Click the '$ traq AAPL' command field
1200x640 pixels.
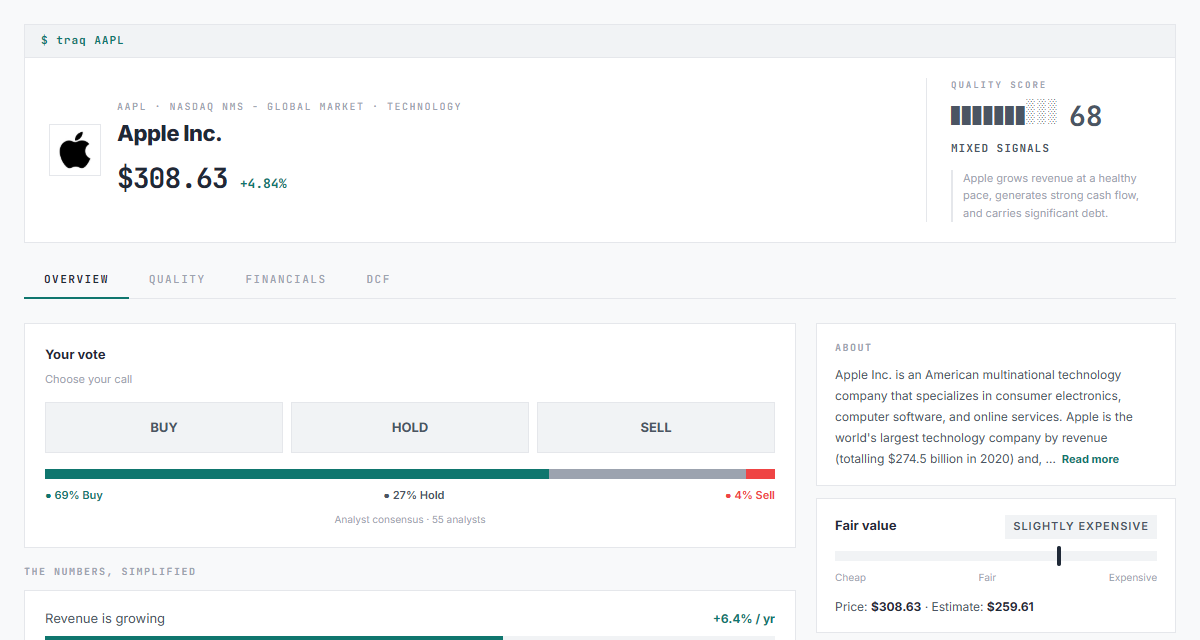tap(600, 41)
